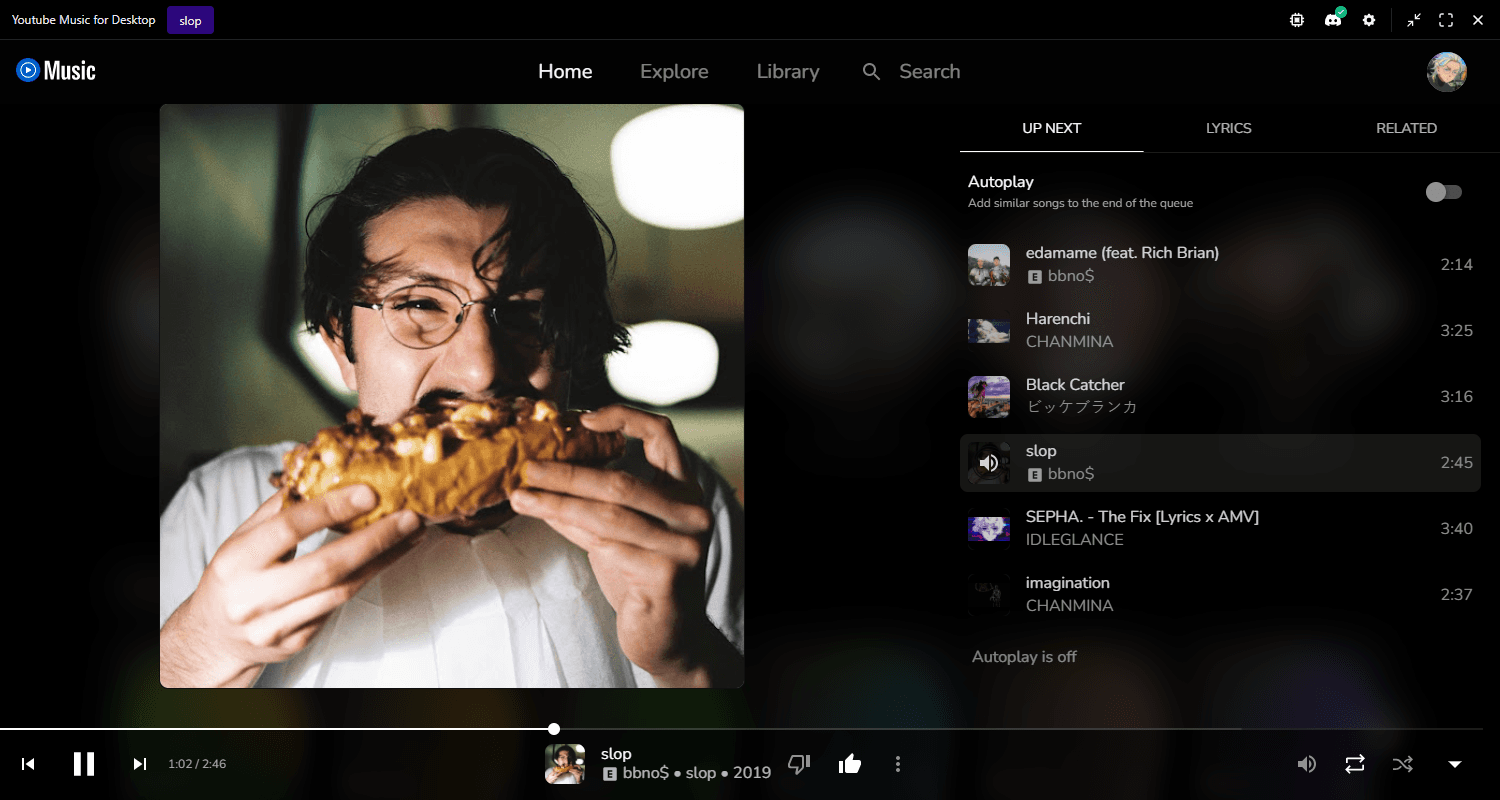This screenshot has width=1500, height=800.
Task: Click the imagination song thumbnail
Action: point(989,595)
